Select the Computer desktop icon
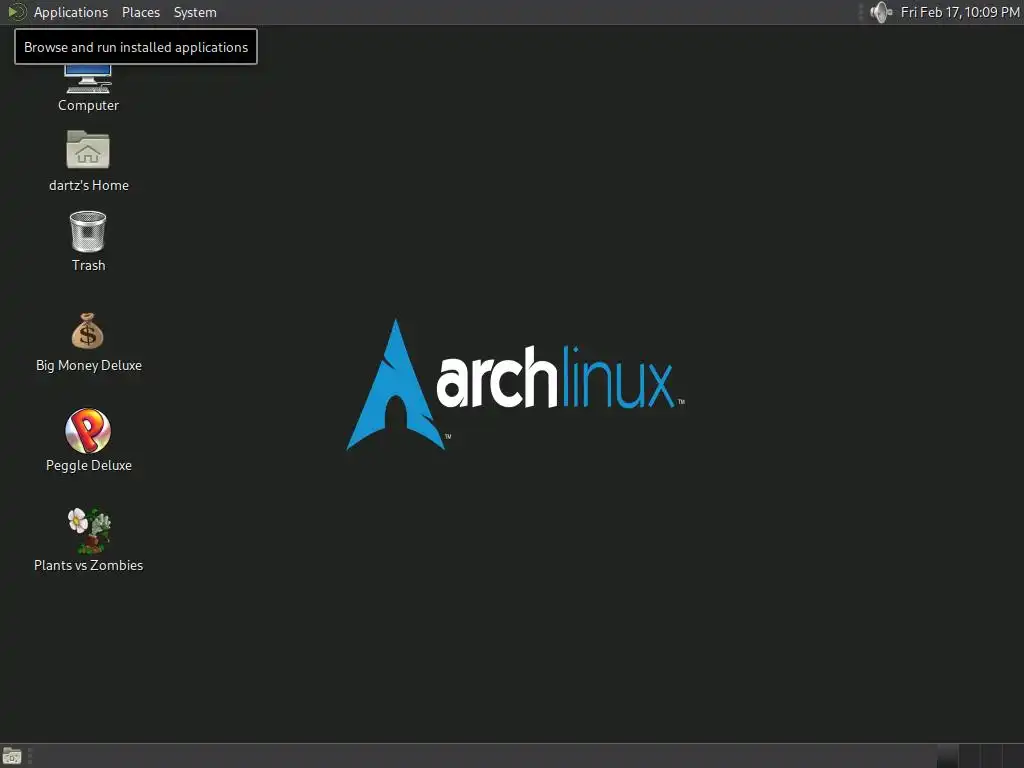The width and height of the screenshot is (1024, 768). [x=88, y=89]
